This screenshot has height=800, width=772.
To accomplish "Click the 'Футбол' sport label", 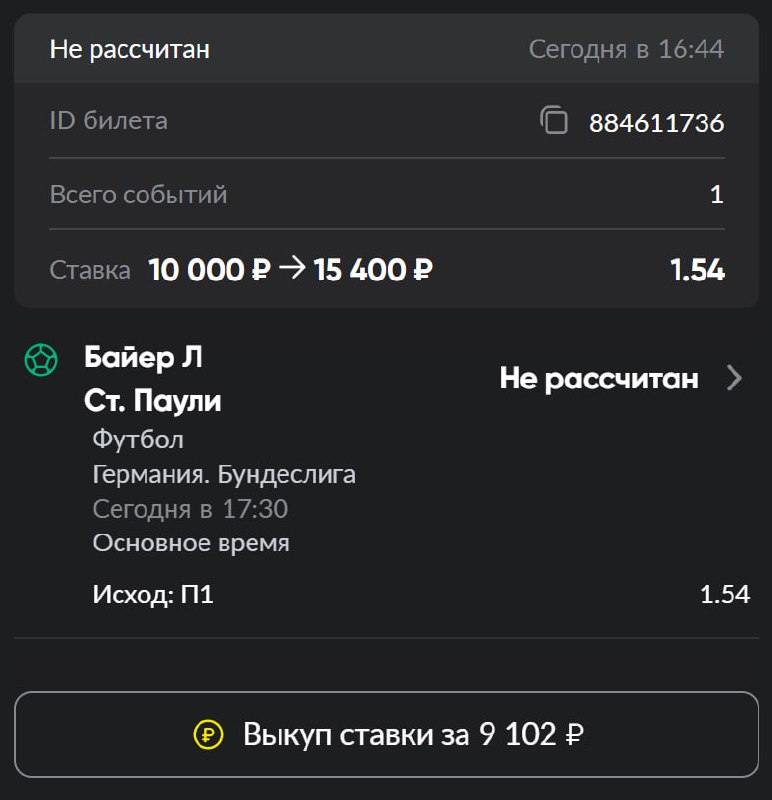I will pyautogui.click(x=138, y=439).
